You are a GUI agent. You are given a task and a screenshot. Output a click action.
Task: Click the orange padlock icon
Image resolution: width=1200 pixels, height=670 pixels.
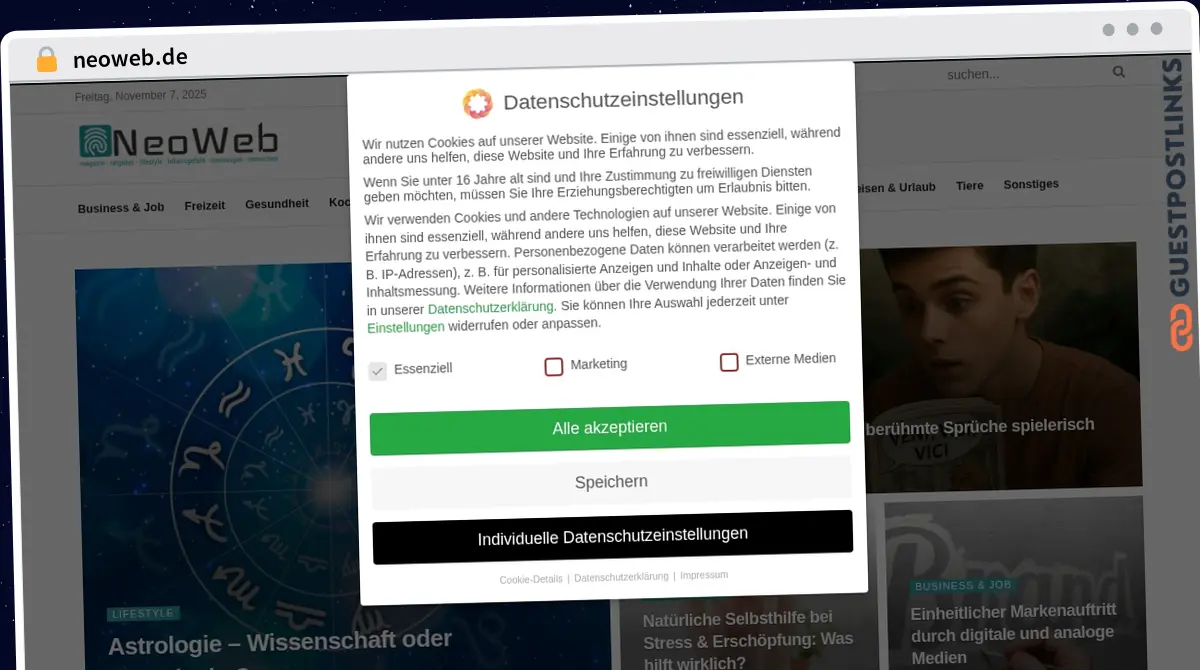tap(46, 59)
